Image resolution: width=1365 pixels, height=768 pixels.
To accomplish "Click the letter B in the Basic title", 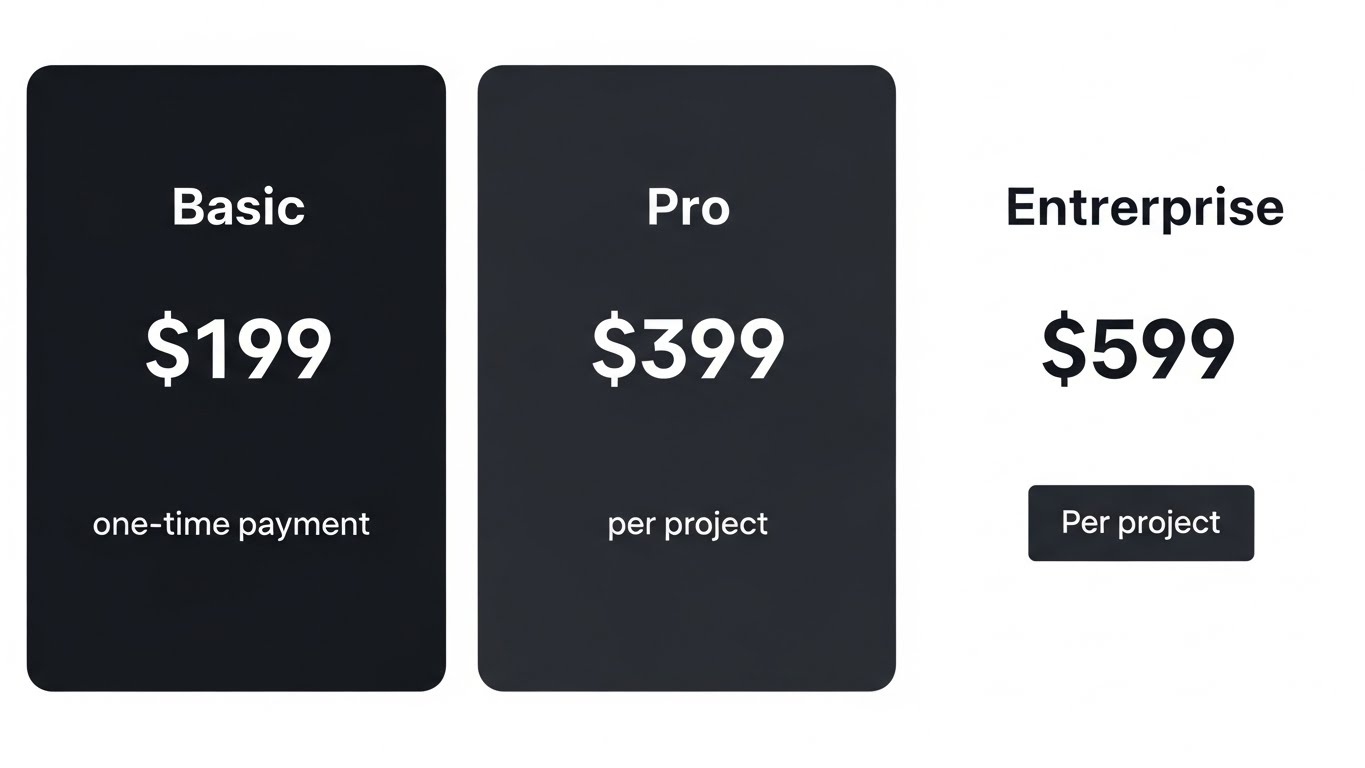I will [x=188, y=207].
